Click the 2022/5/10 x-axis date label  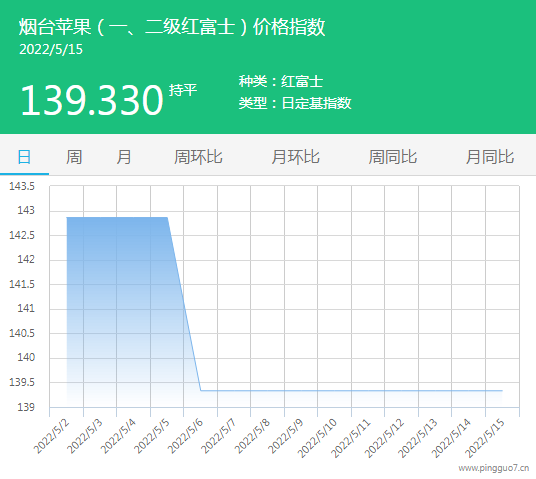317,438
